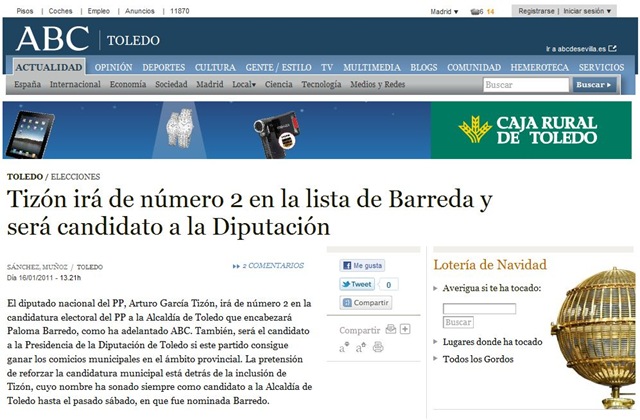Viewport: 640px width, 420px height.
Task: Send article by email envelope icon
Action: 391,329
